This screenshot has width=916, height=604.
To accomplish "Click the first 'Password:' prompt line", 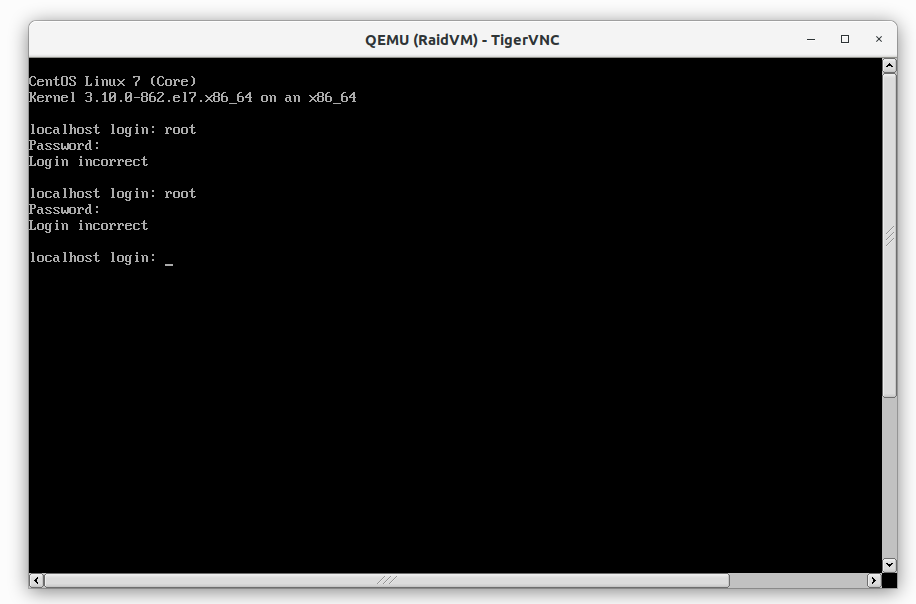I will click(x=64, y=145).
